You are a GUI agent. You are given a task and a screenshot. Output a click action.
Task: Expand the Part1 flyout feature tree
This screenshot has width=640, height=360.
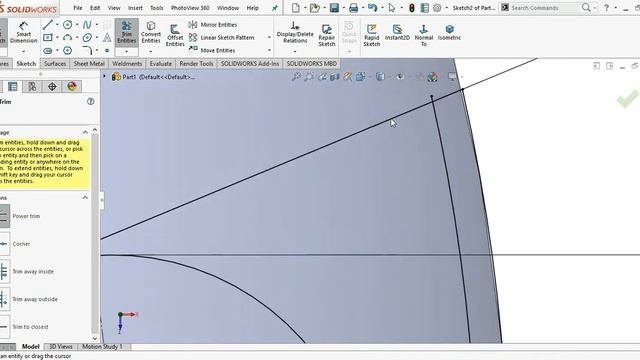104,76
